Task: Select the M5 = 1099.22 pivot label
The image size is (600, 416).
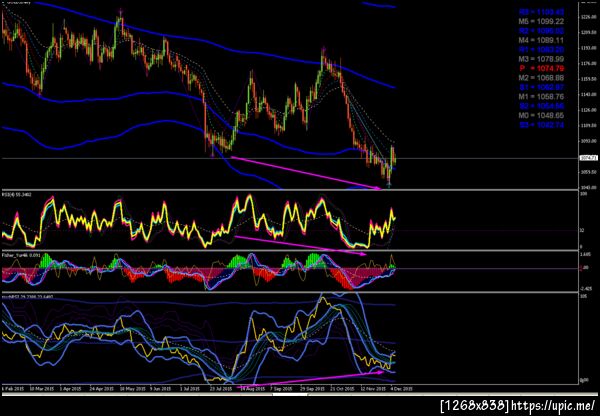Action: [x=541, y=21]
